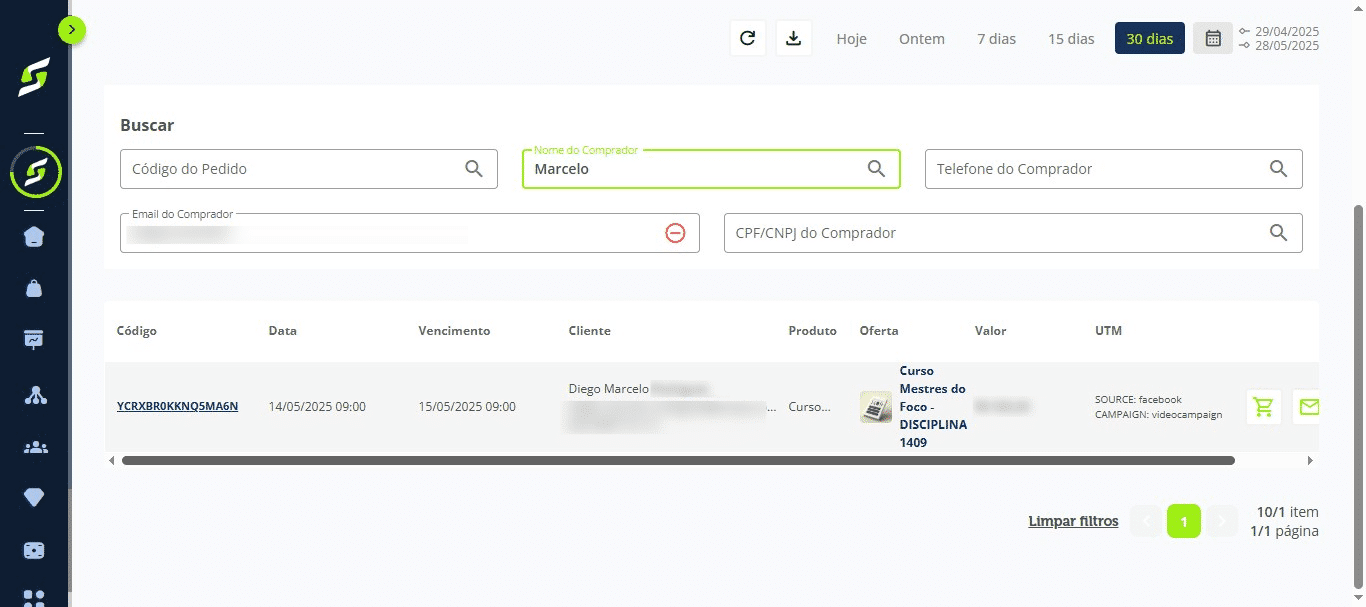The width and height of the screenshot is (1366, 607).
Task: Open the diamond icon in sidebar
Action: pyautogui.click(x=34, y=497)
